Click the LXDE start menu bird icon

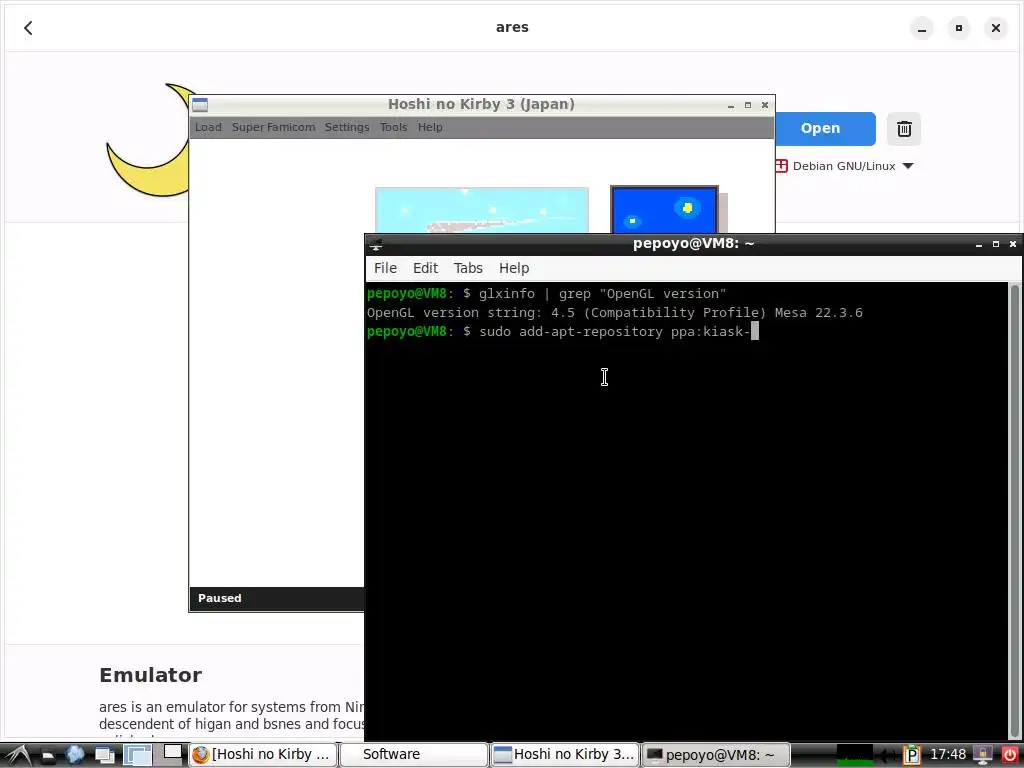(x=18, y=755)
